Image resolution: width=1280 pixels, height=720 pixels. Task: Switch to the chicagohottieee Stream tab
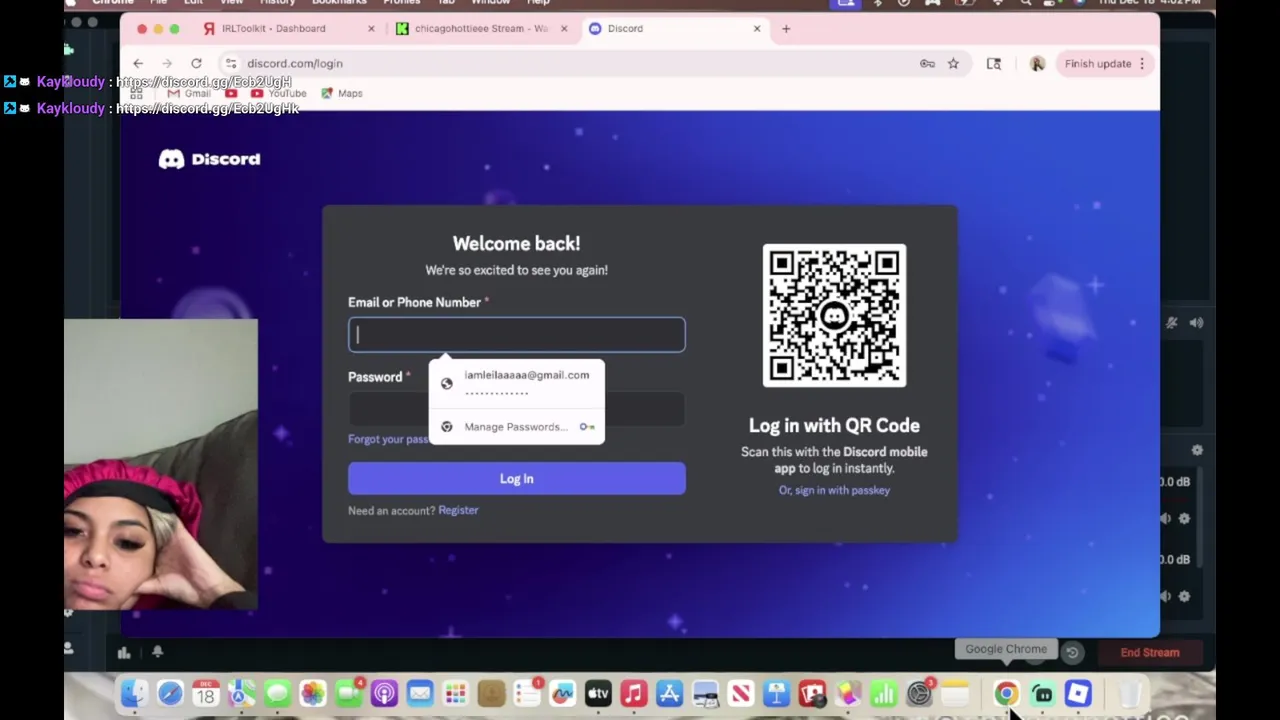tap(480, 28)
